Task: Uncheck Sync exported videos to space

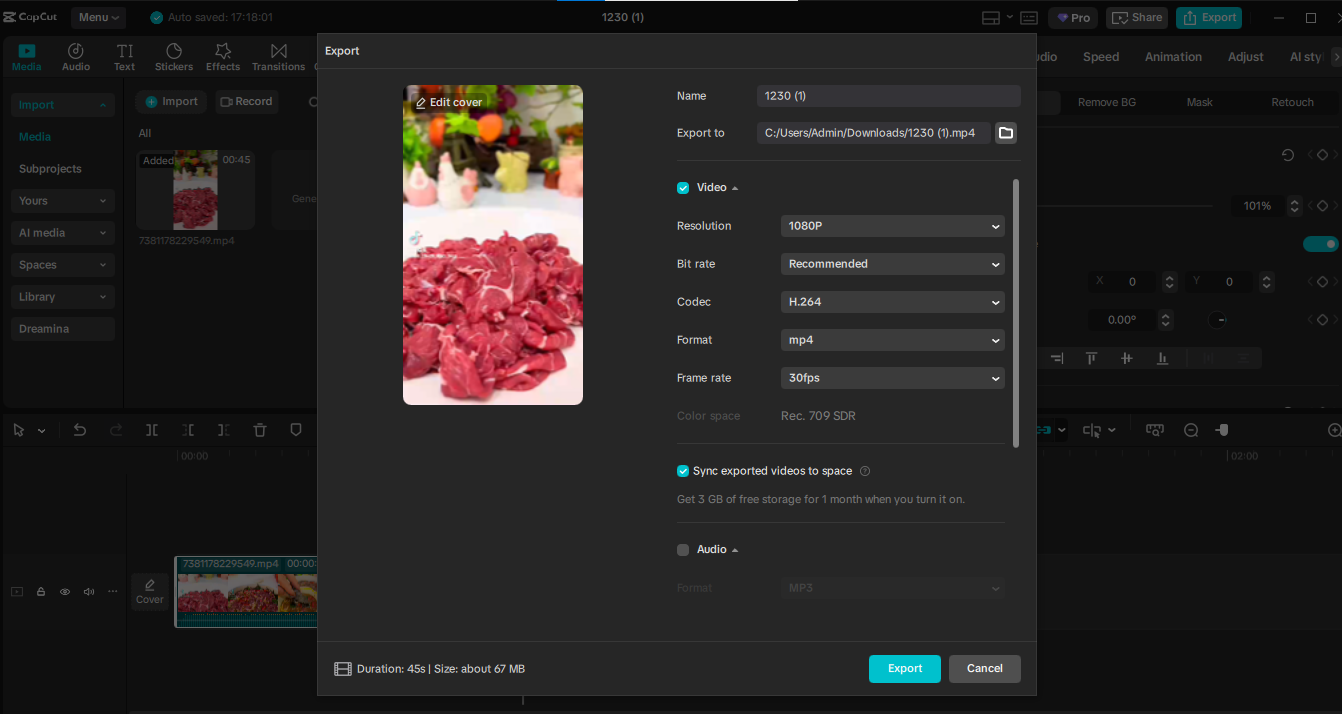Action: 683,471
